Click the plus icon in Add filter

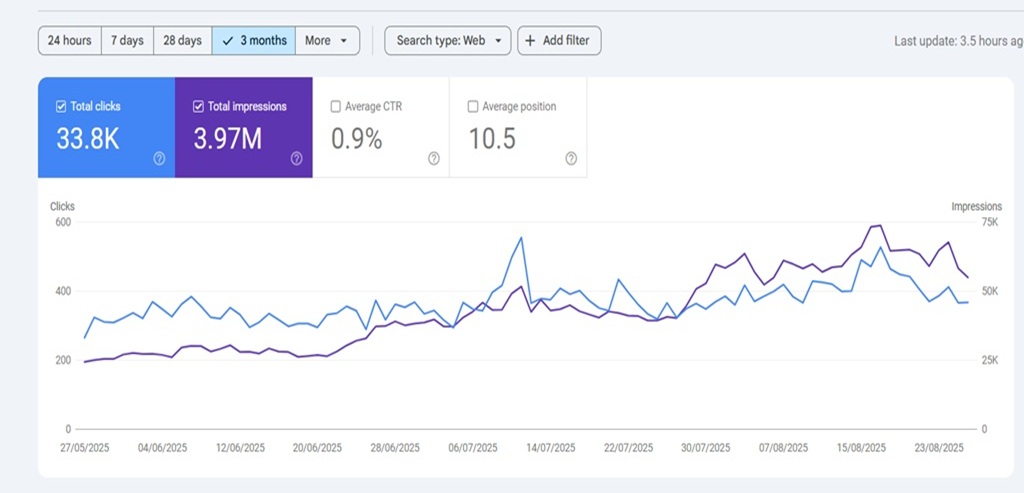530,41
